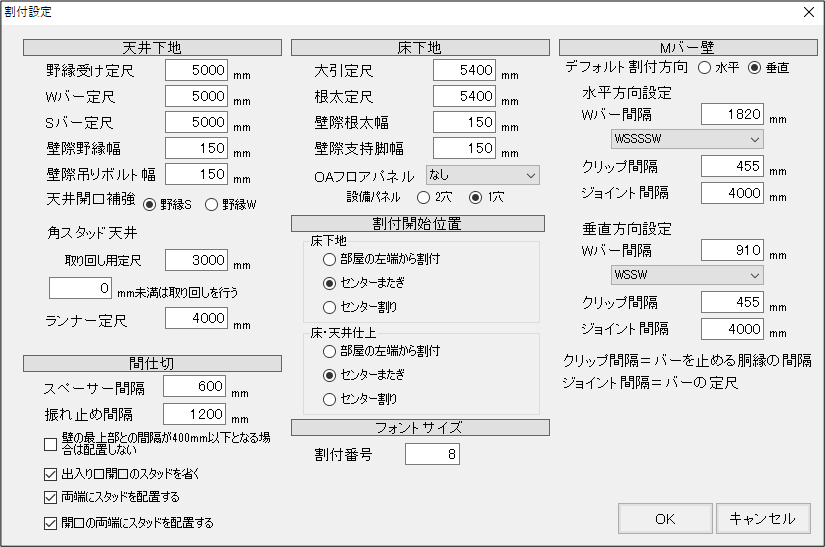The height and width of the screenshot is (547, 825).
Task: Expand the WSSSSW pattern dropdown
Action: [686, 138]
